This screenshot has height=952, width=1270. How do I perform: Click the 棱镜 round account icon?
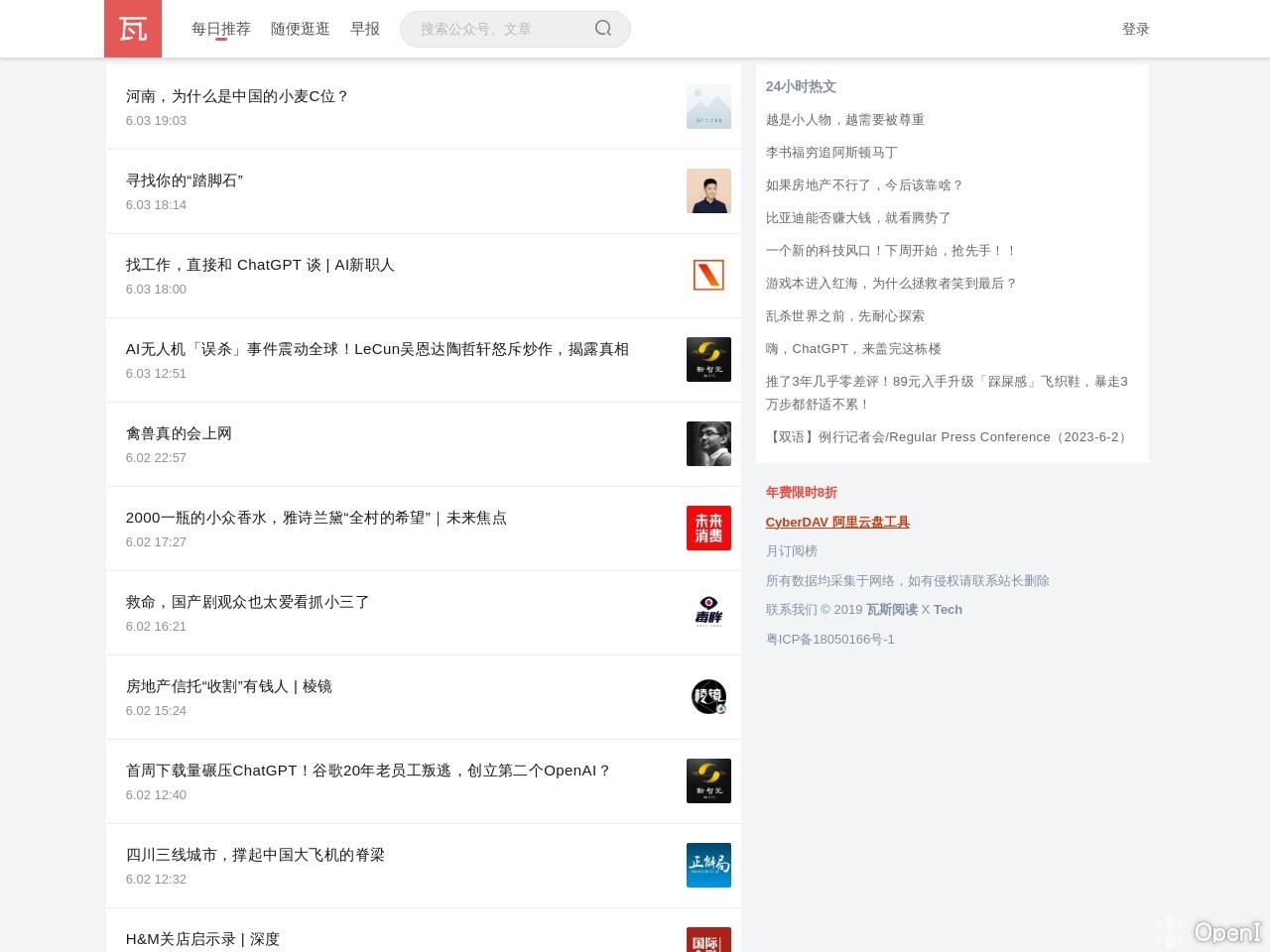tap(708, 696)
